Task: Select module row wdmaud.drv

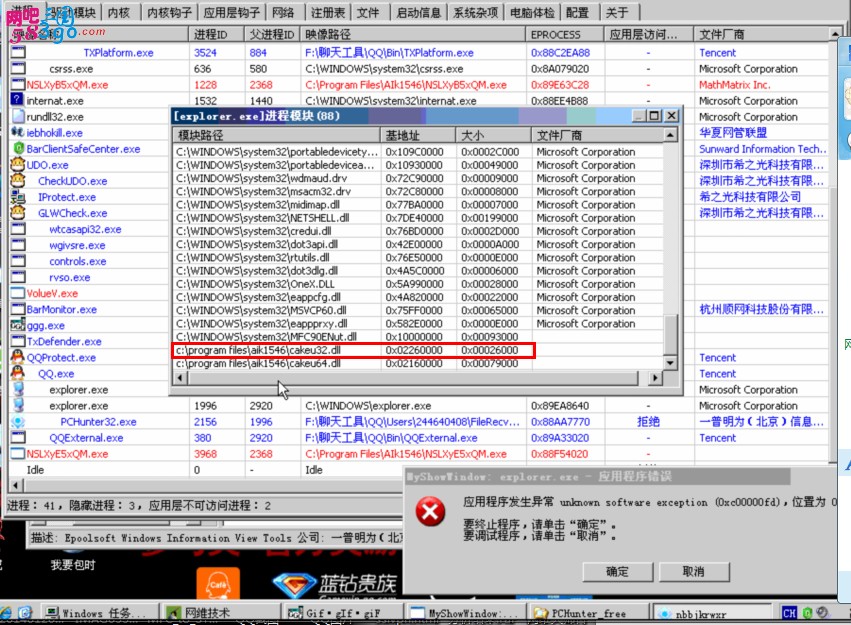Action: click(418, 178)
